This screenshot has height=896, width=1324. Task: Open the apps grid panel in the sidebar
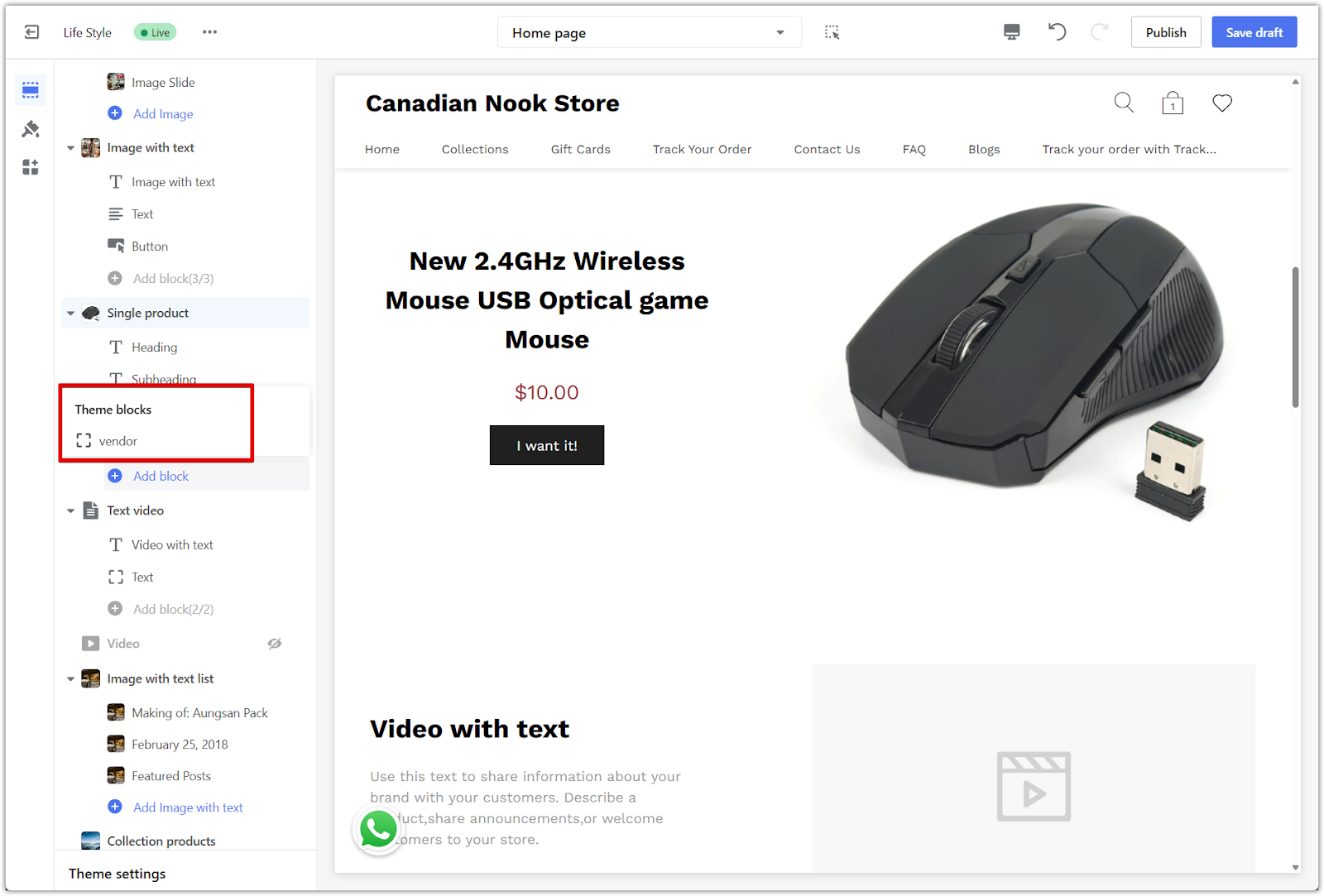click(31, 167)
